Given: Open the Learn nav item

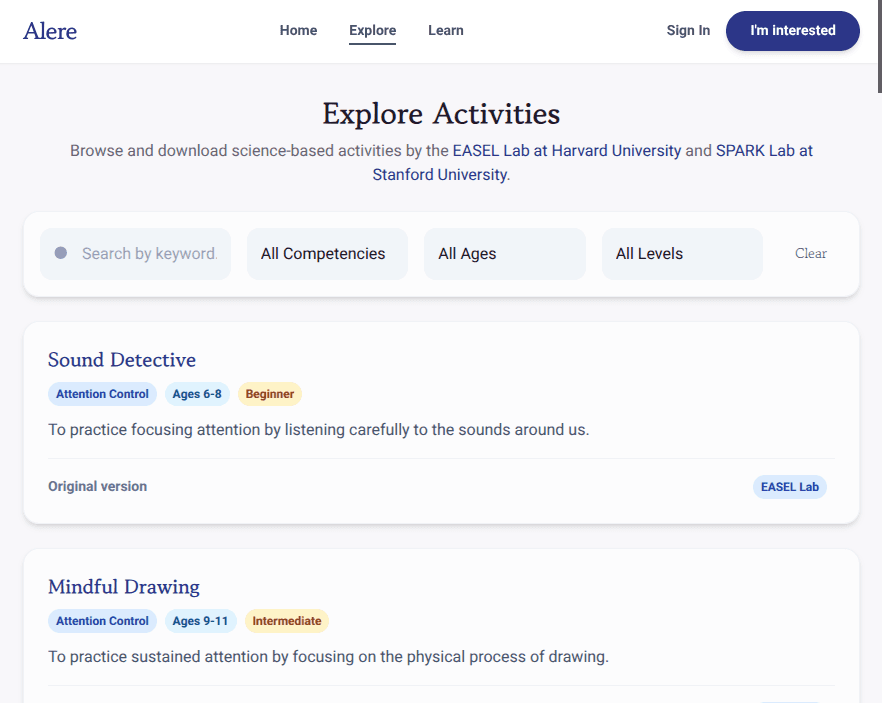Looking at the screenshot, I should [x=446, y=30].
